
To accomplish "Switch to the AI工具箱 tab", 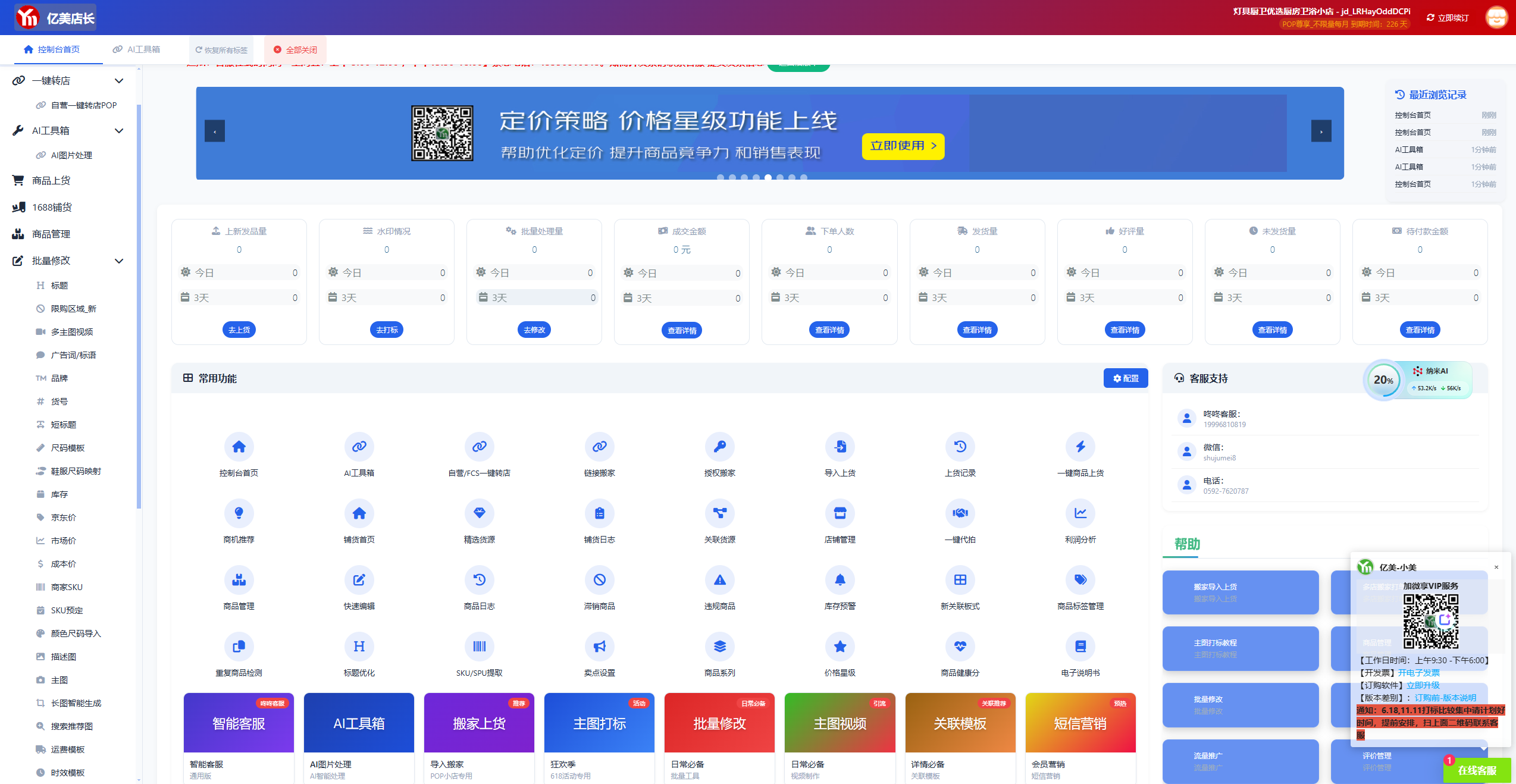I will (137, 49).
